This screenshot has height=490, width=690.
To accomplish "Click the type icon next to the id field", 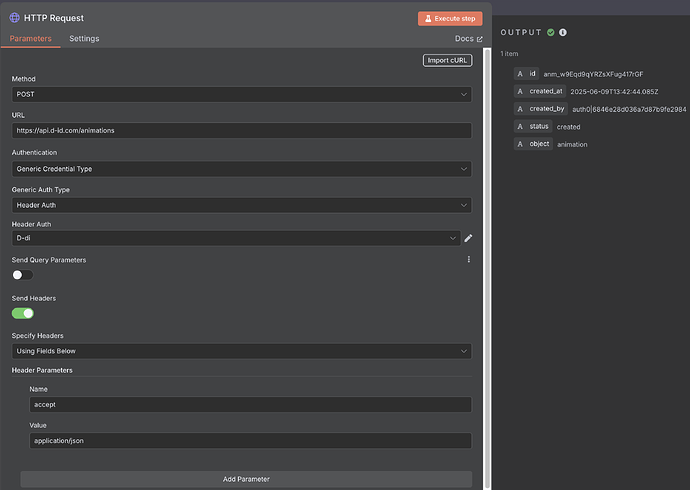I will pos(520,73).
